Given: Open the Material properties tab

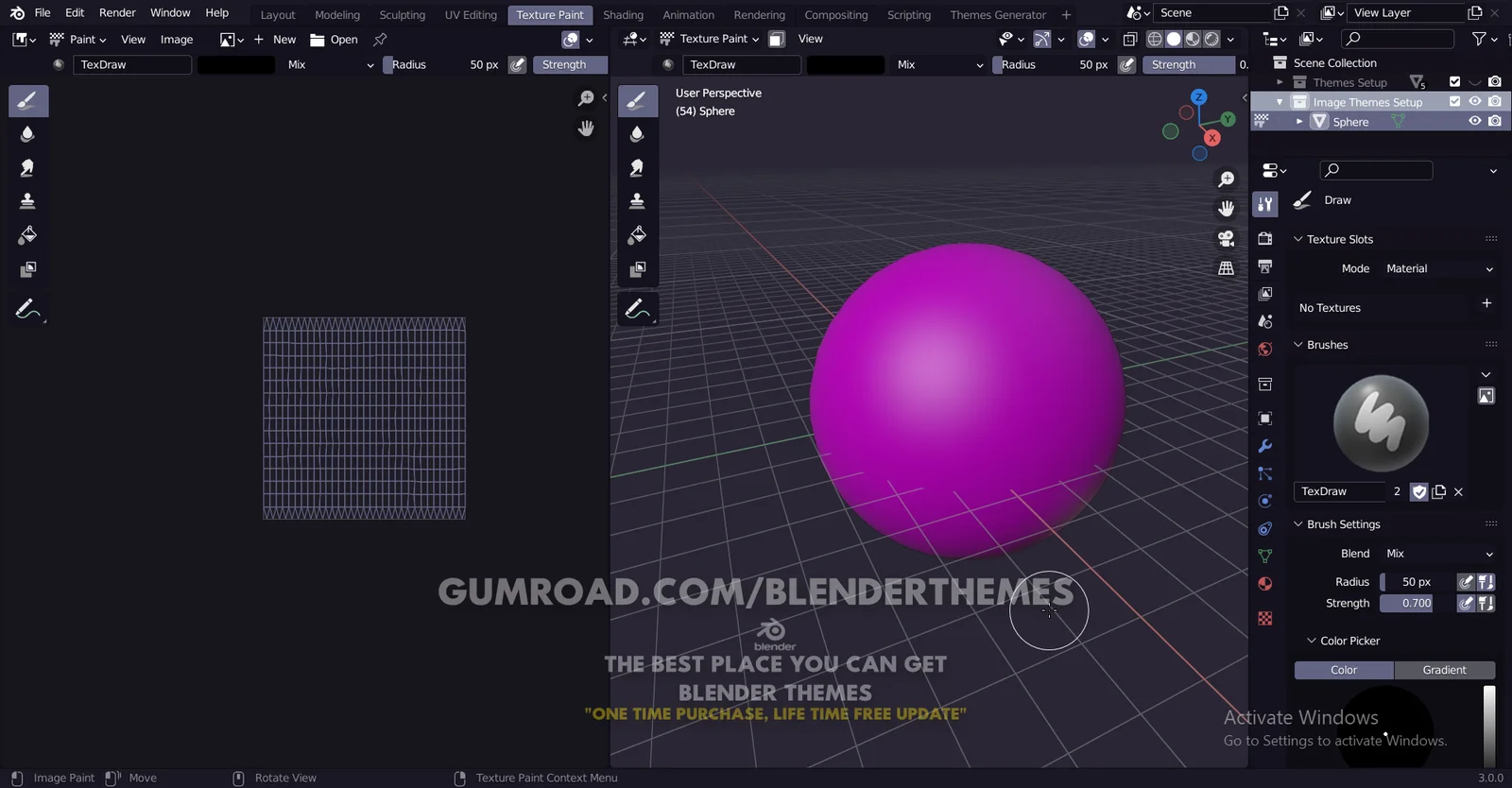Looking at the screenshot, I should [1265, 584].
